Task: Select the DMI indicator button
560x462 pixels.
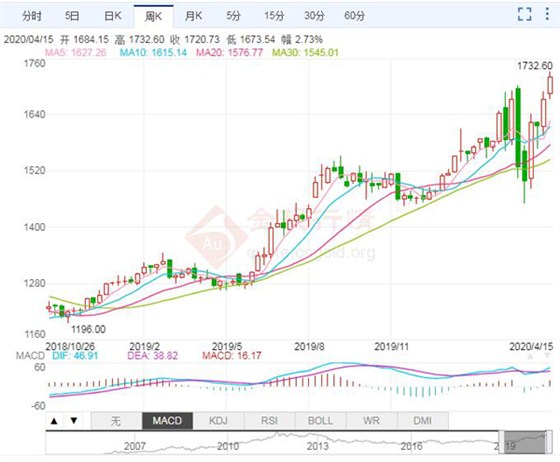Action: 422,421
